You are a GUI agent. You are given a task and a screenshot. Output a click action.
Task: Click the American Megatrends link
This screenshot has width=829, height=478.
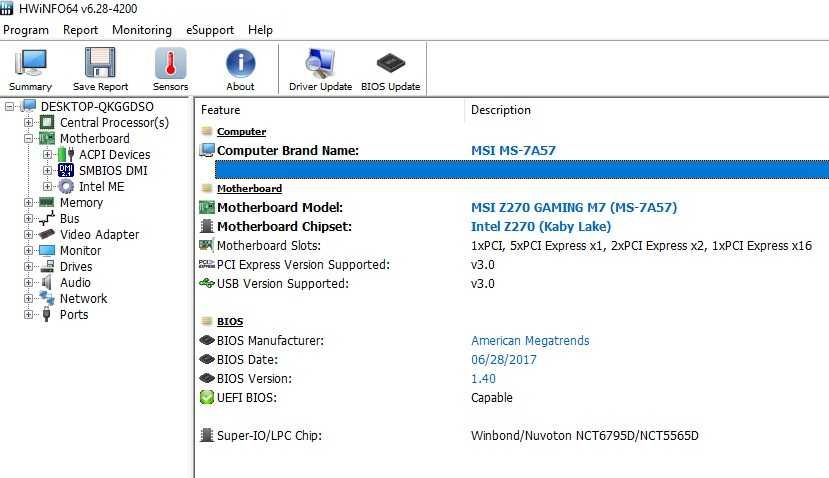(x=530, y=341)
